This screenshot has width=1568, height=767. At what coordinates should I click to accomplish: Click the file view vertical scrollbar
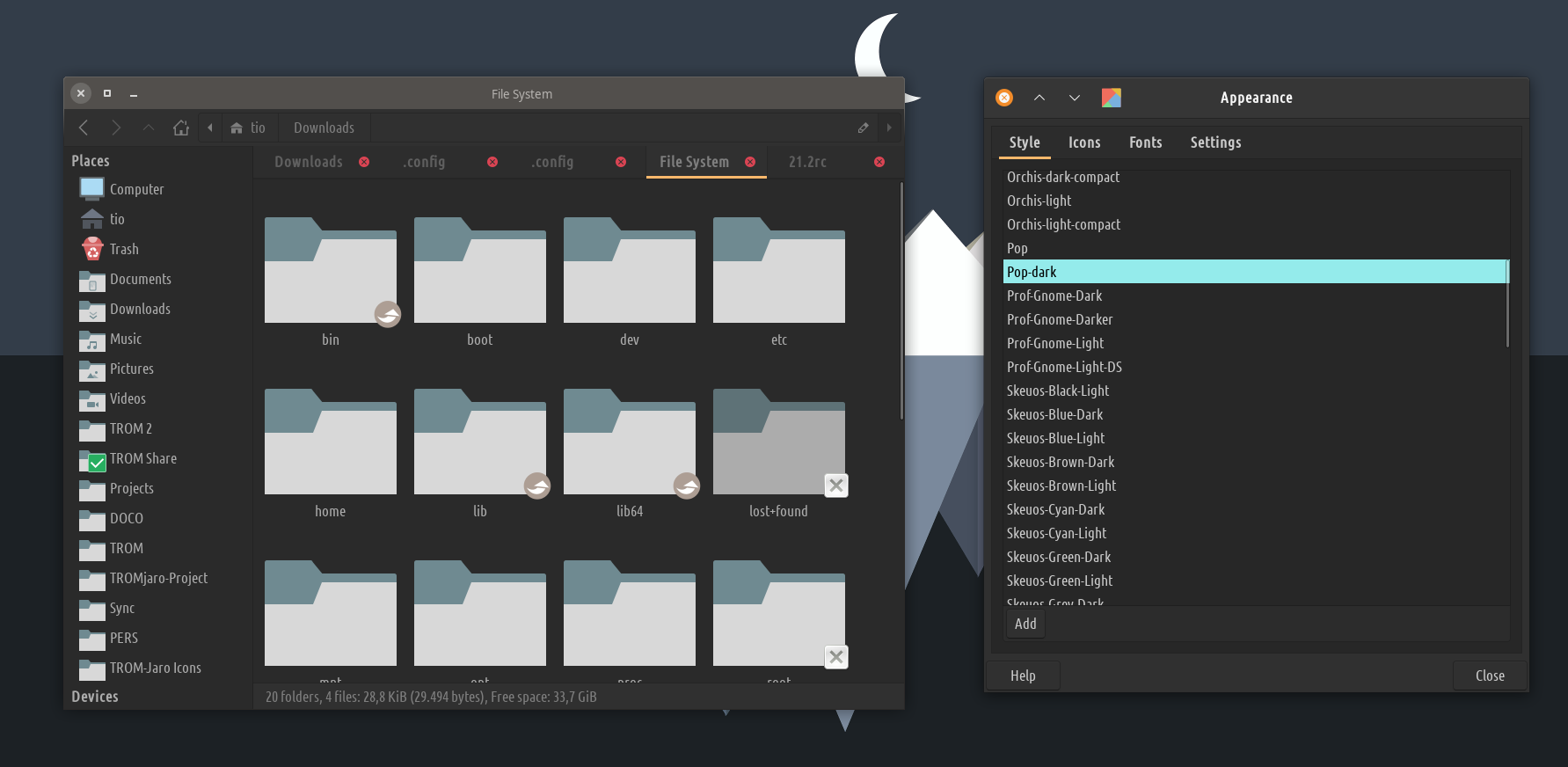[901, 299]
